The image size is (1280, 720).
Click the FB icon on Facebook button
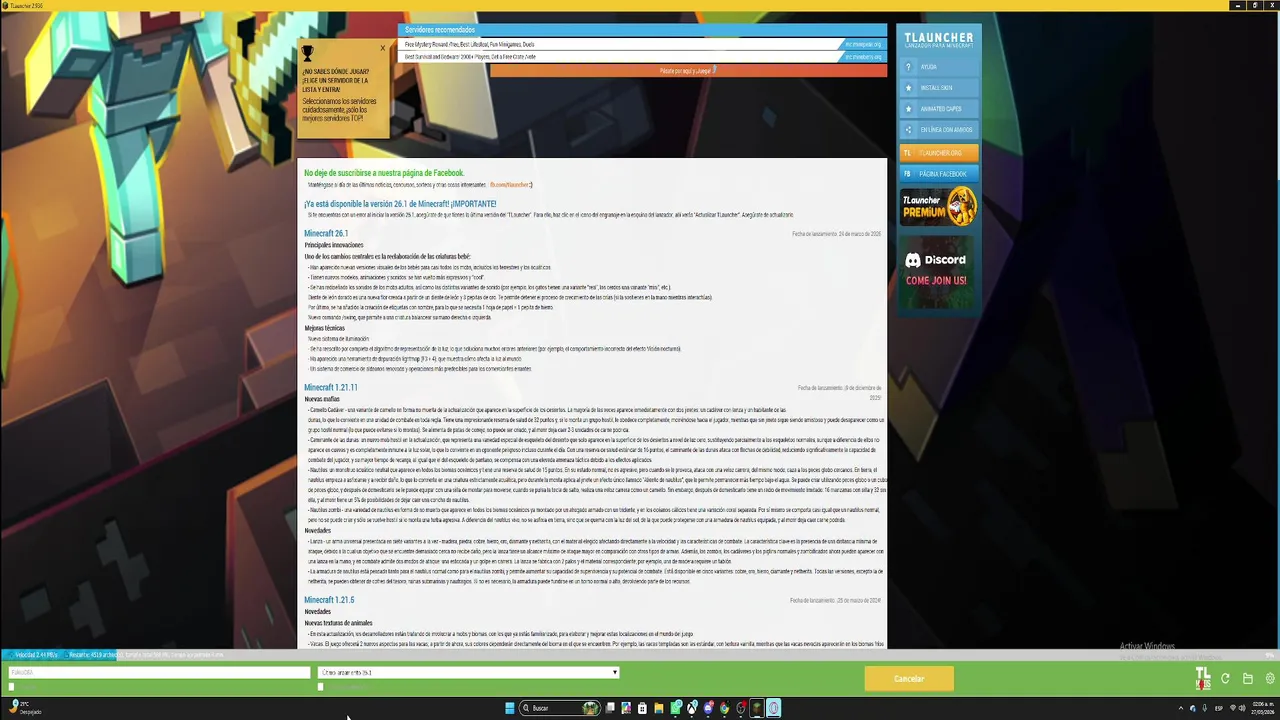908,174
